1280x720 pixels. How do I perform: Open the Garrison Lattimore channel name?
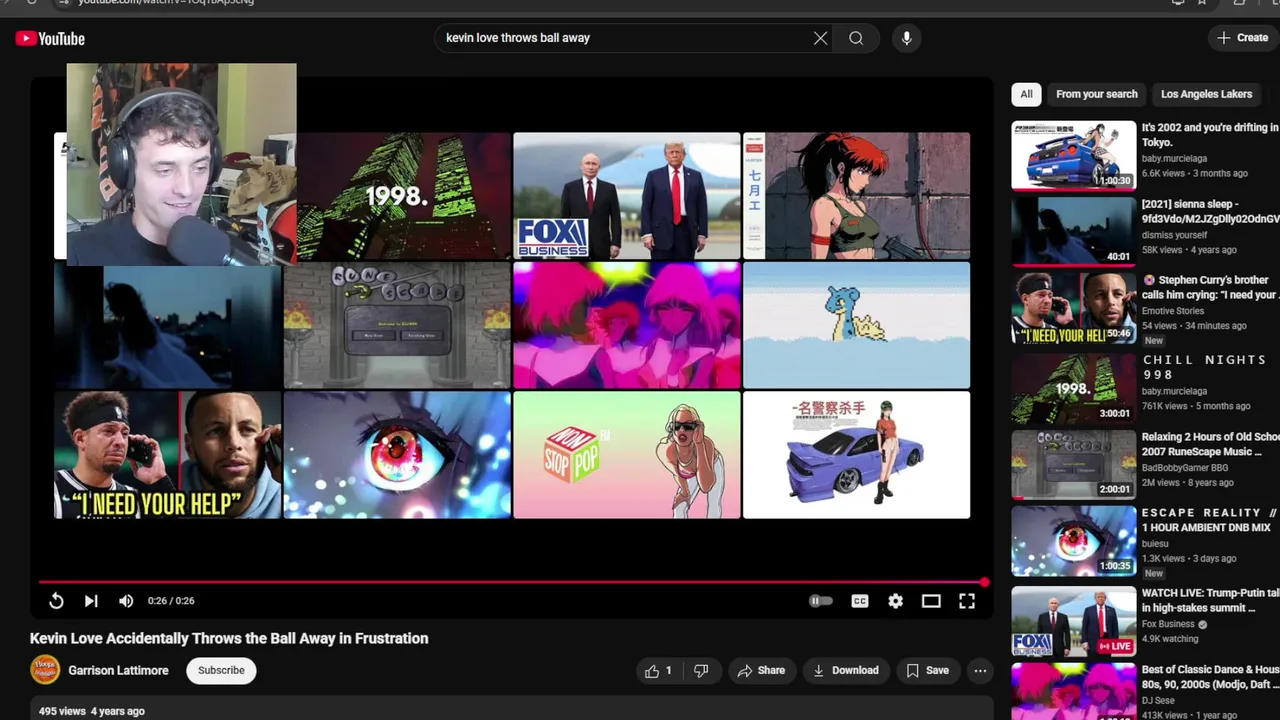(x=118, y=670)
